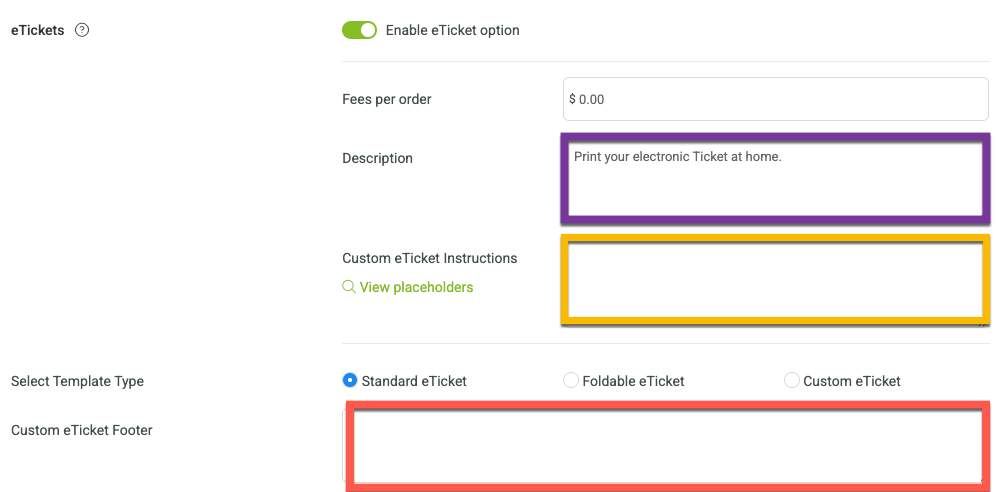The height and width of the screenshot is (492, 1002).
Task: Click the "Description" field label
Action: [x=377, y=158]
